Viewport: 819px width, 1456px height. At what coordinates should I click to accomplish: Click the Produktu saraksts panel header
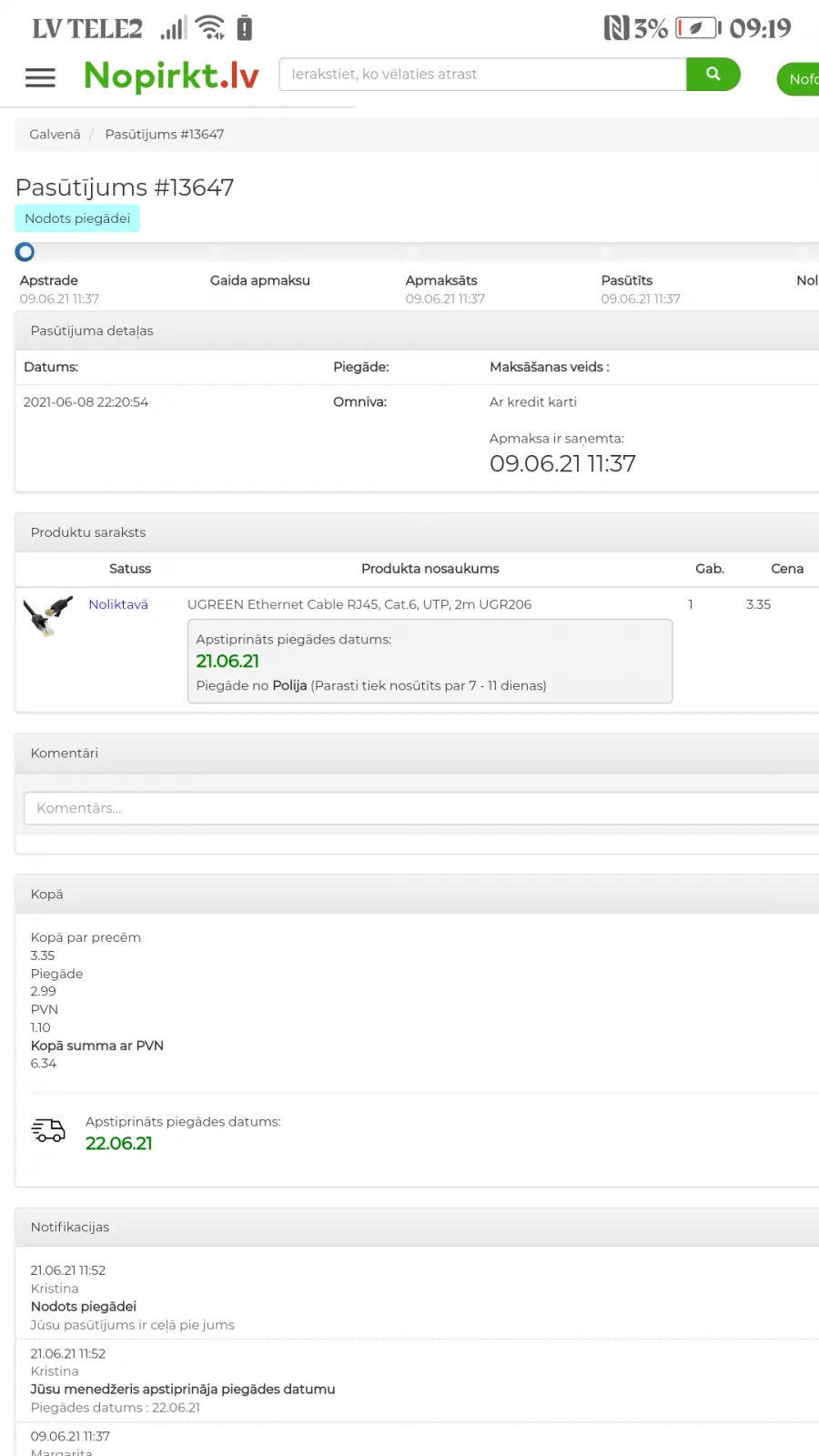[417, 532]
